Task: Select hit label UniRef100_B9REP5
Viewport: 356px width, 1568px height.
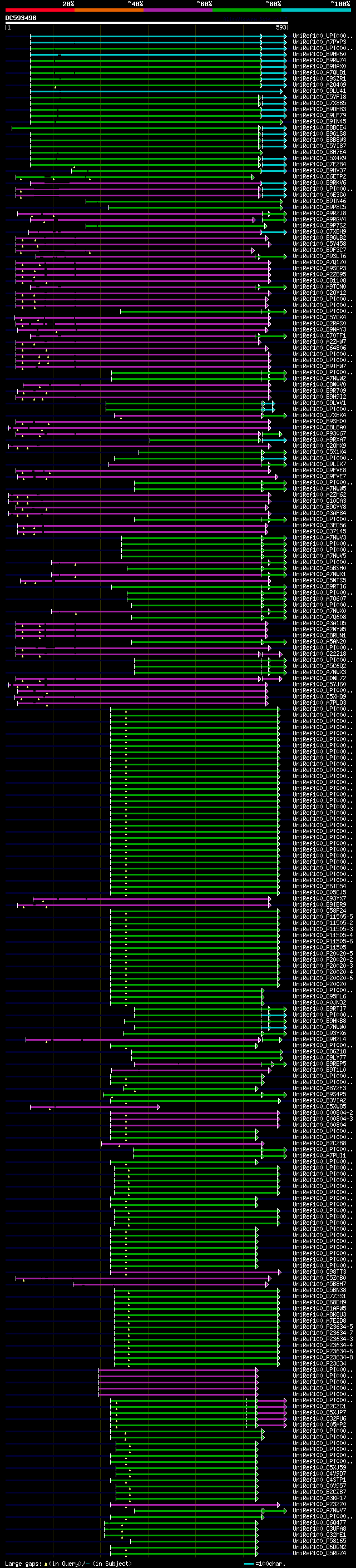Action: coord(319,1064)
